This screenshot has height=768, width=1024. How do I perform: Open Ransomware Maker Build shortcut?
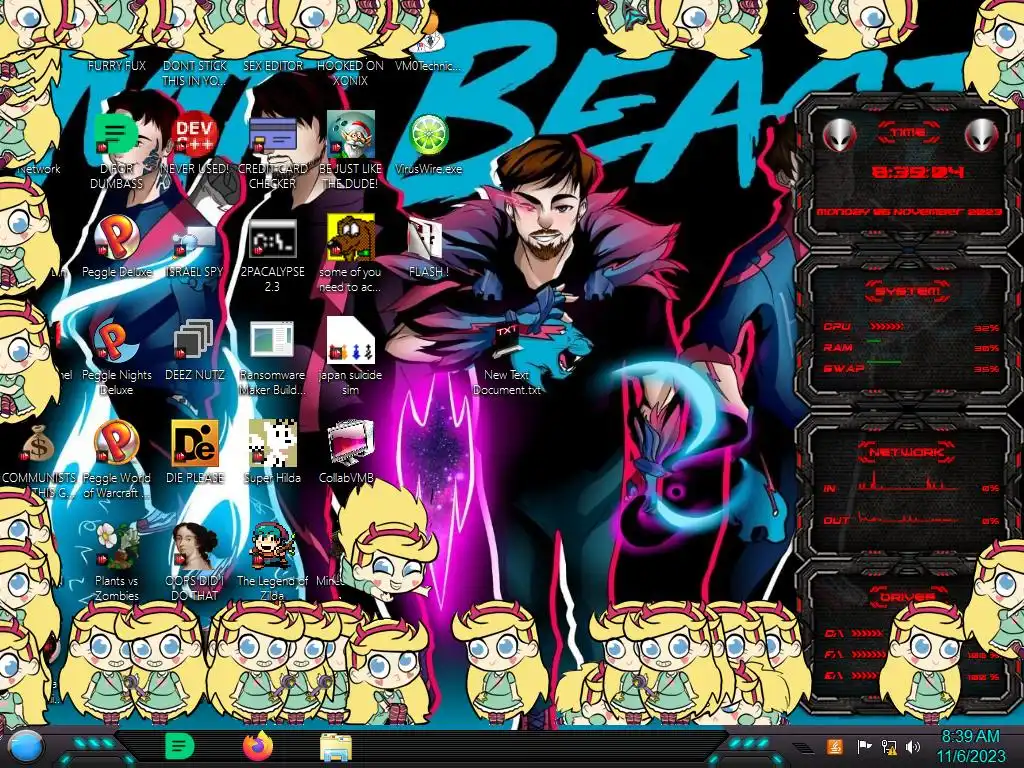272,340
